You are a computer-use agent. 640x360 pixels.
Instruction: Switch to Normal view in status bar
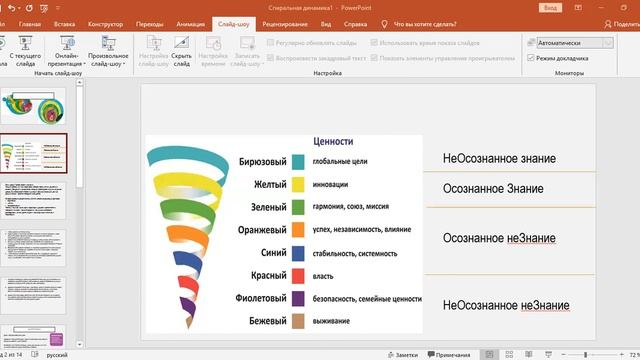489,354
